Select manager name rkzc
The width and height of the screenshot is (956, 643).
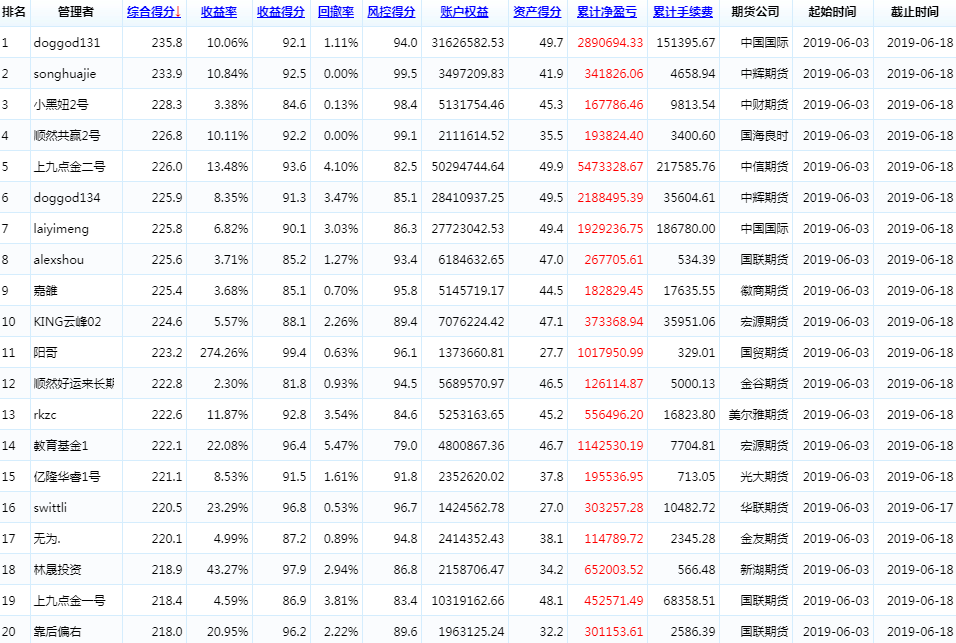45,414
